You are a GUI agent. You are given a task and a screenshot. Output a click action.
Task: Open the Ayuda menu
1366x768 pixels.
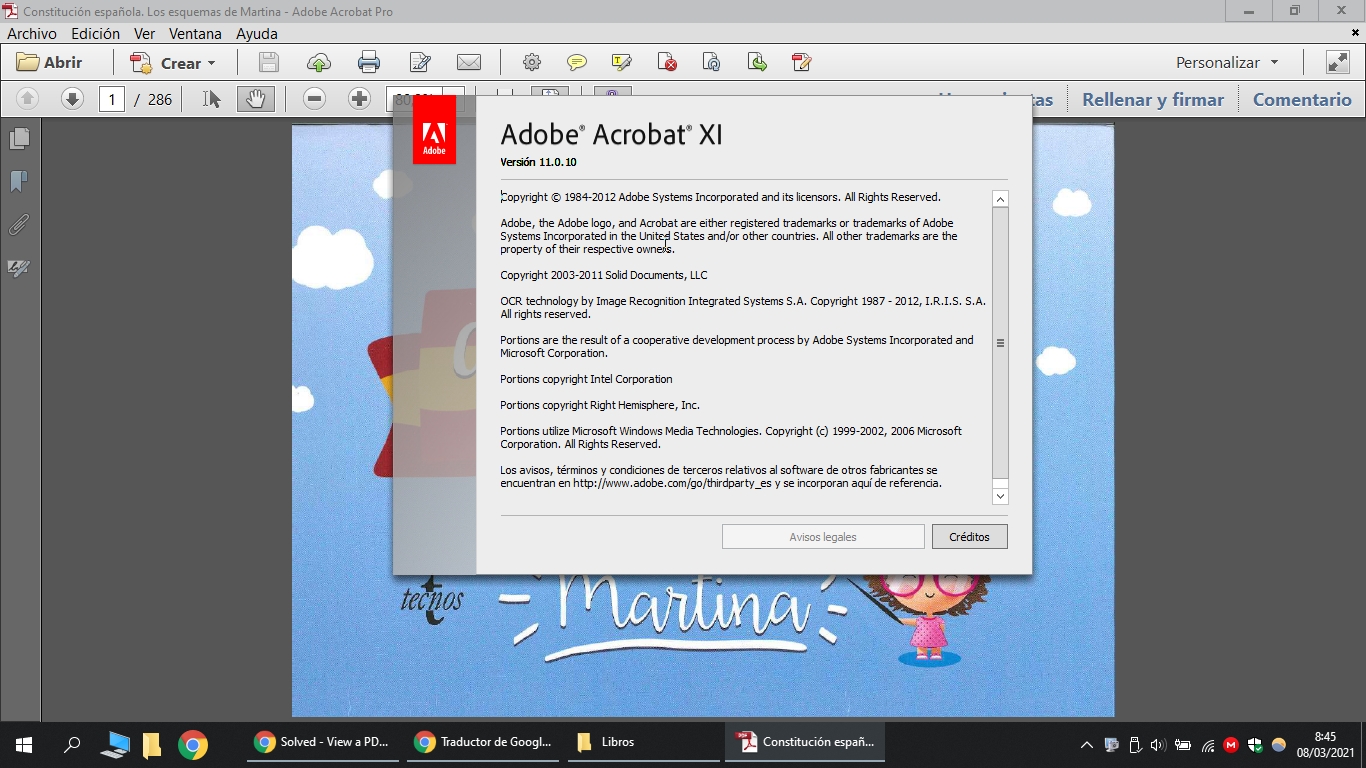(x=257, y=33)
